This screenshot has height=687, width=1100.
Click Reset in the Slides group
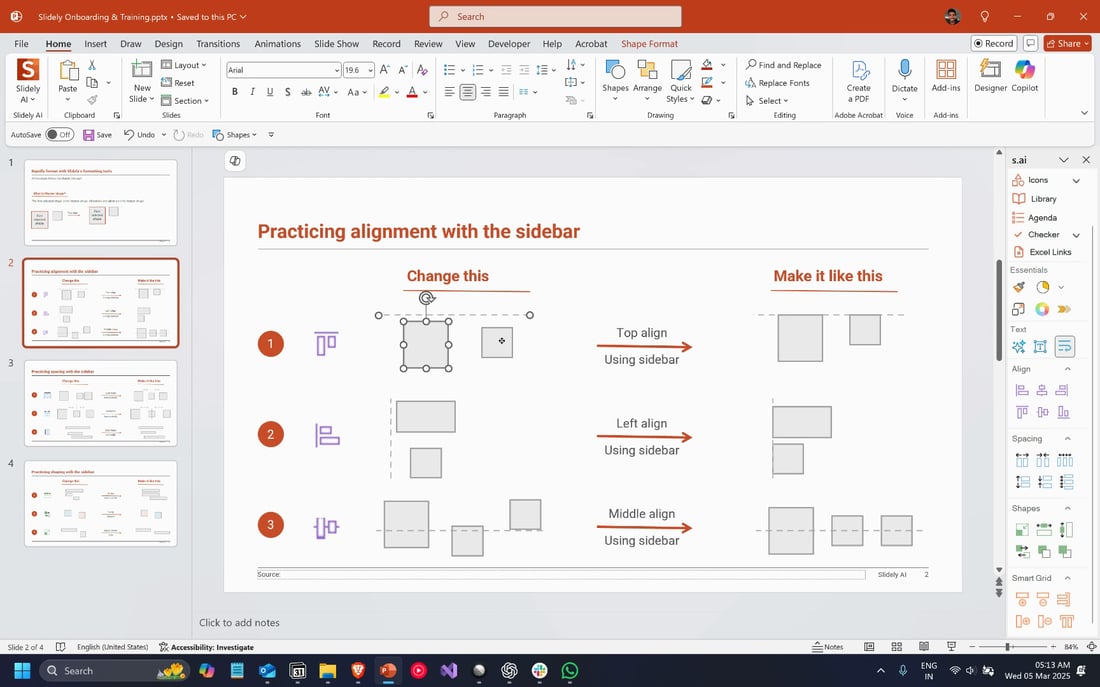(178, 83)
